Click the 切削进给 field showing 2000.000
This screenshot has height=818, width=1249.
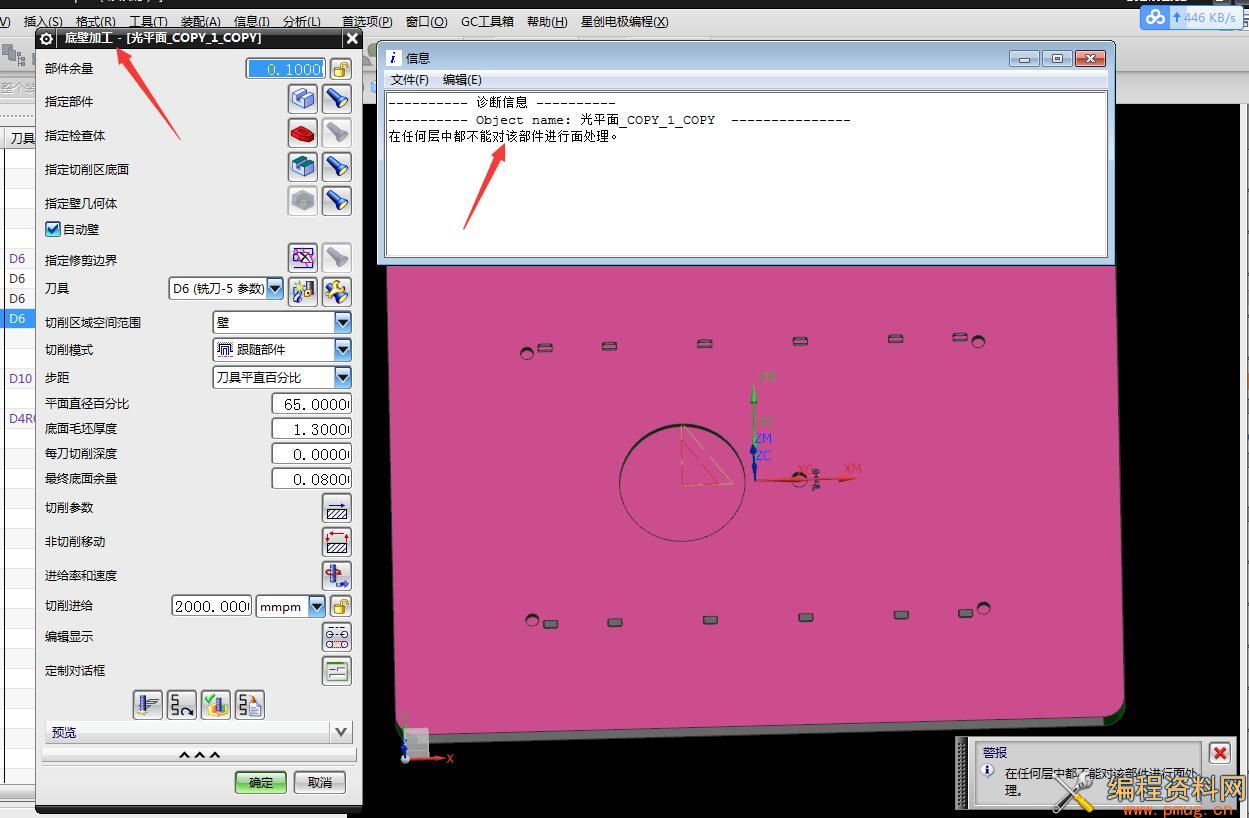(x=211, y=606)
